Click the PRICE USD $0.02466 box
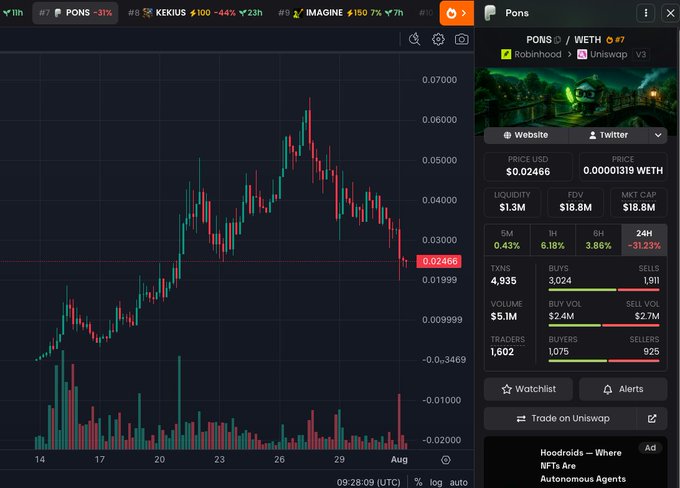The height and width of the screenshot is (488, 680). tap(528, 166)
